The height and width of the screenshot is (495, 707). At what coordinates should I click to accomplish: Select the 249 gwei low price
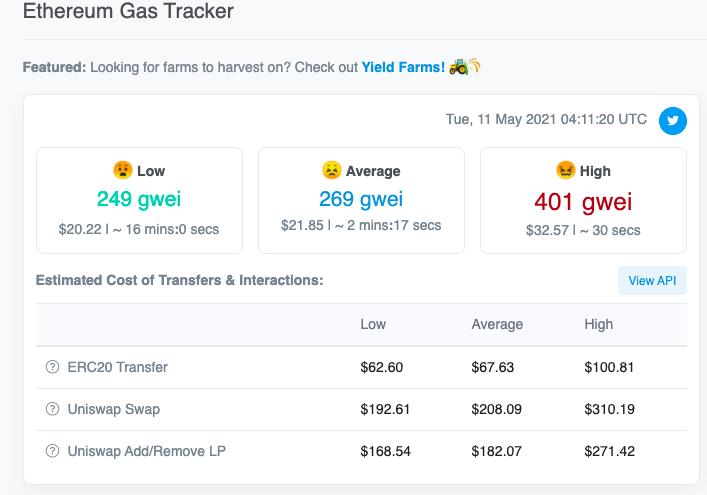[139, 200]
